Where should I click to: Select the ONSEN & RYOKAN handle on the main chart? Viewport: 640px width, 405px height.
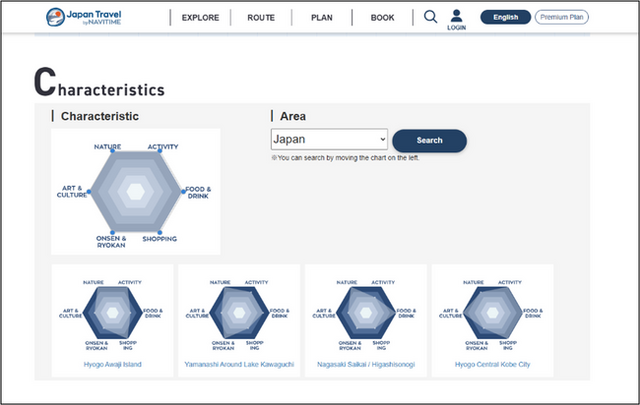pos(113,232)
